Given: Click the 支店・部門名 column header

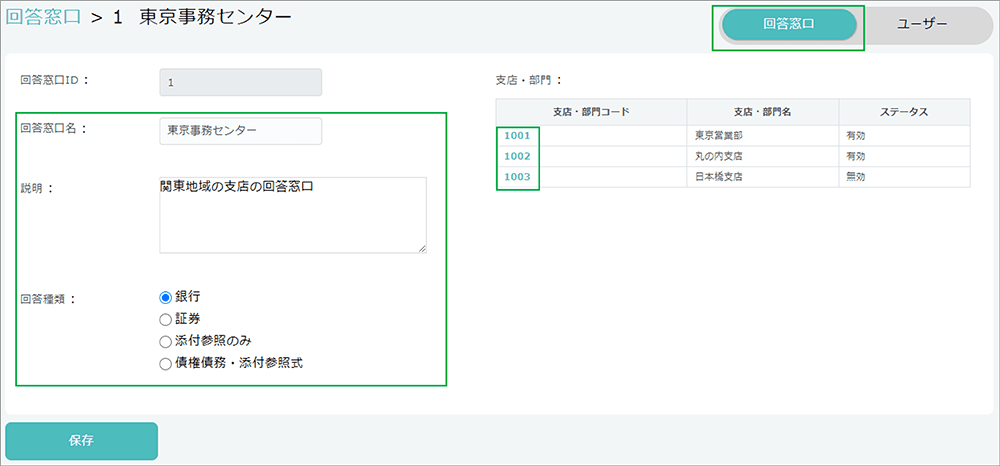Looking at the screenshot, I should (x=762, y=111).
